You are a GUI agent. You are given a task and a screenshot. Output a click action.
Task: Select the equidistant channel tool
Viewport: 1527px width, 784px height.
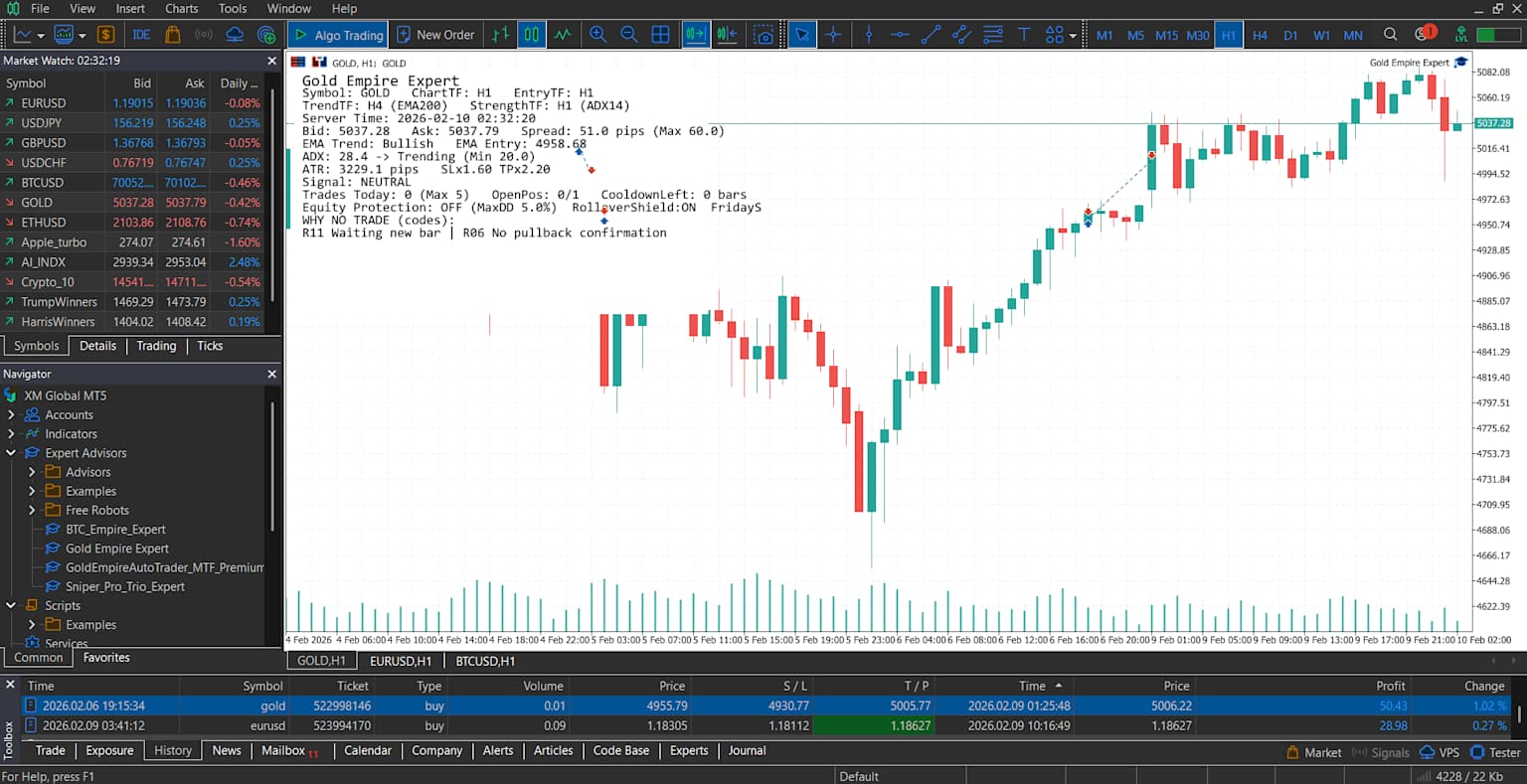tap(961, 34)
